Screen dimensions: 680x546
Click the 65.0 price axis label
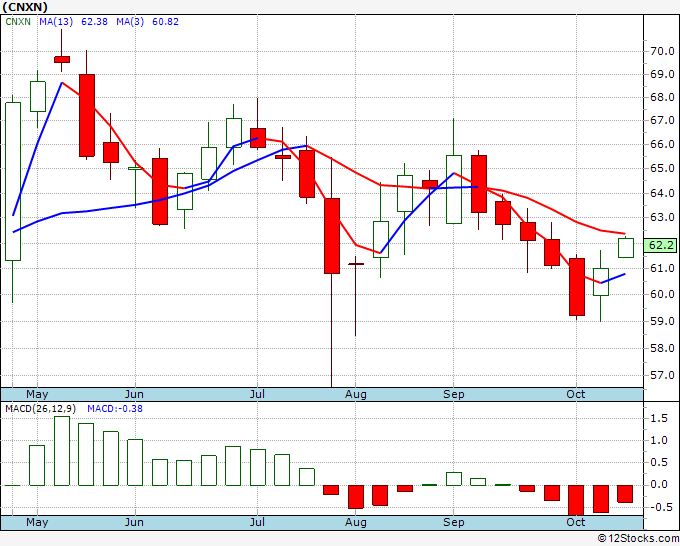[x=662, y=168]
